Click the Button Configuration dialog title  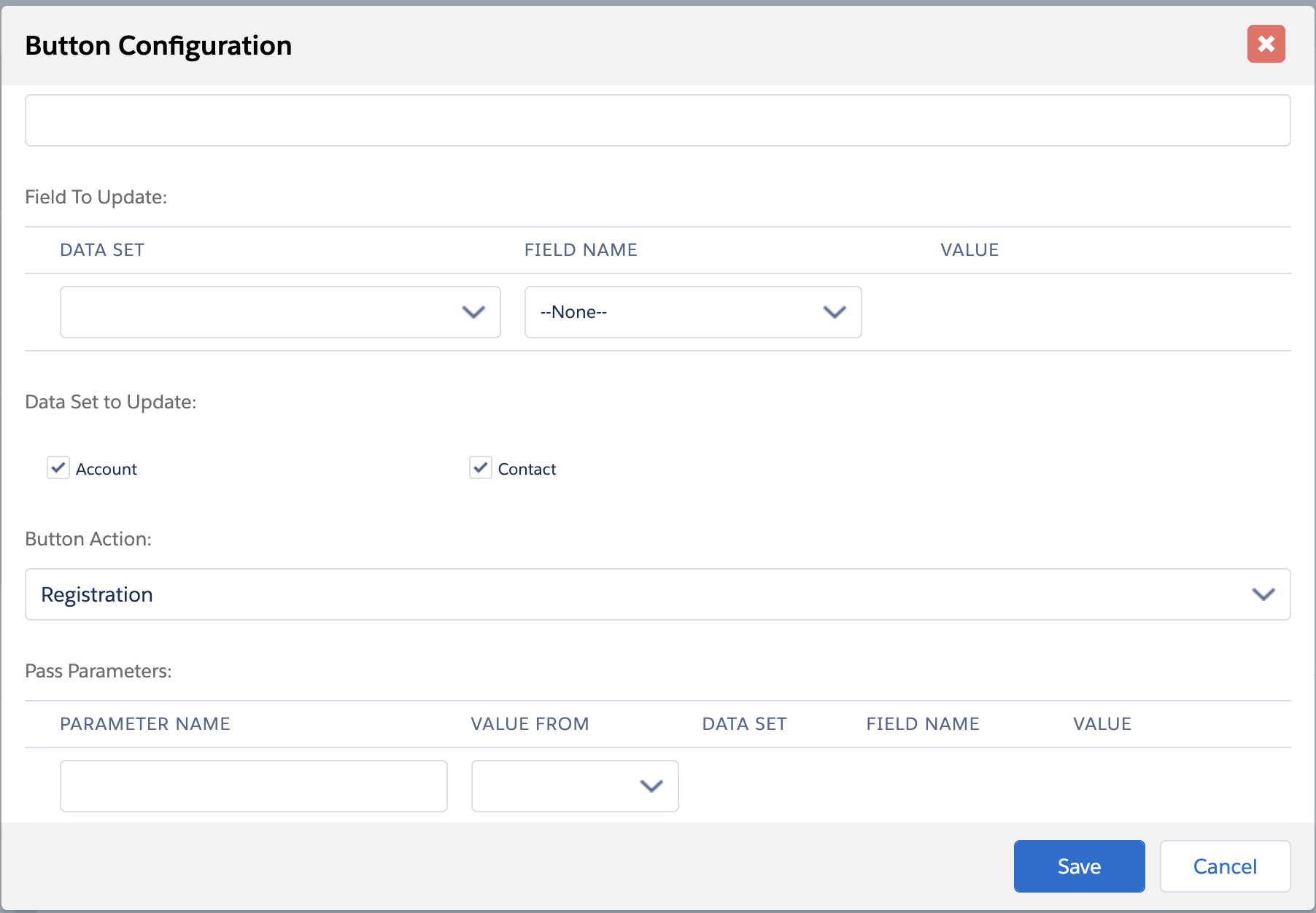158,45
